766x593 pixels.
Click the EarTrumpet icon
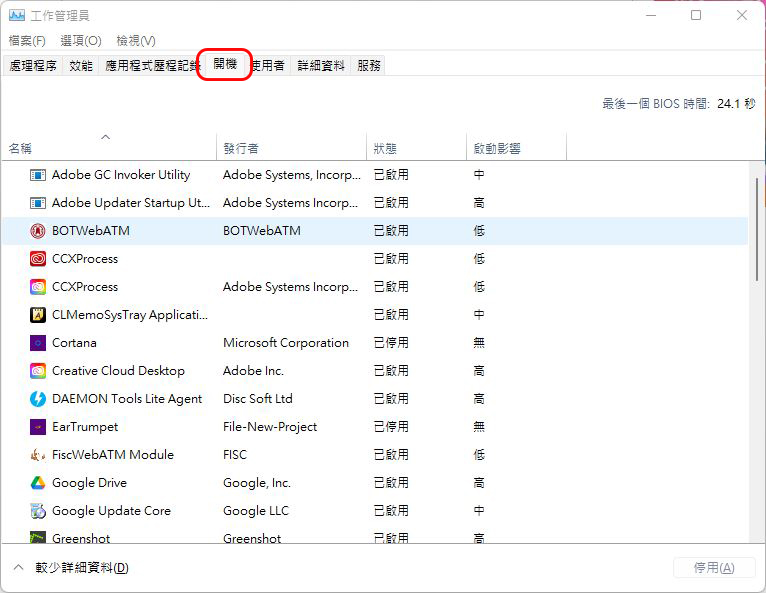tap(38, 427)
